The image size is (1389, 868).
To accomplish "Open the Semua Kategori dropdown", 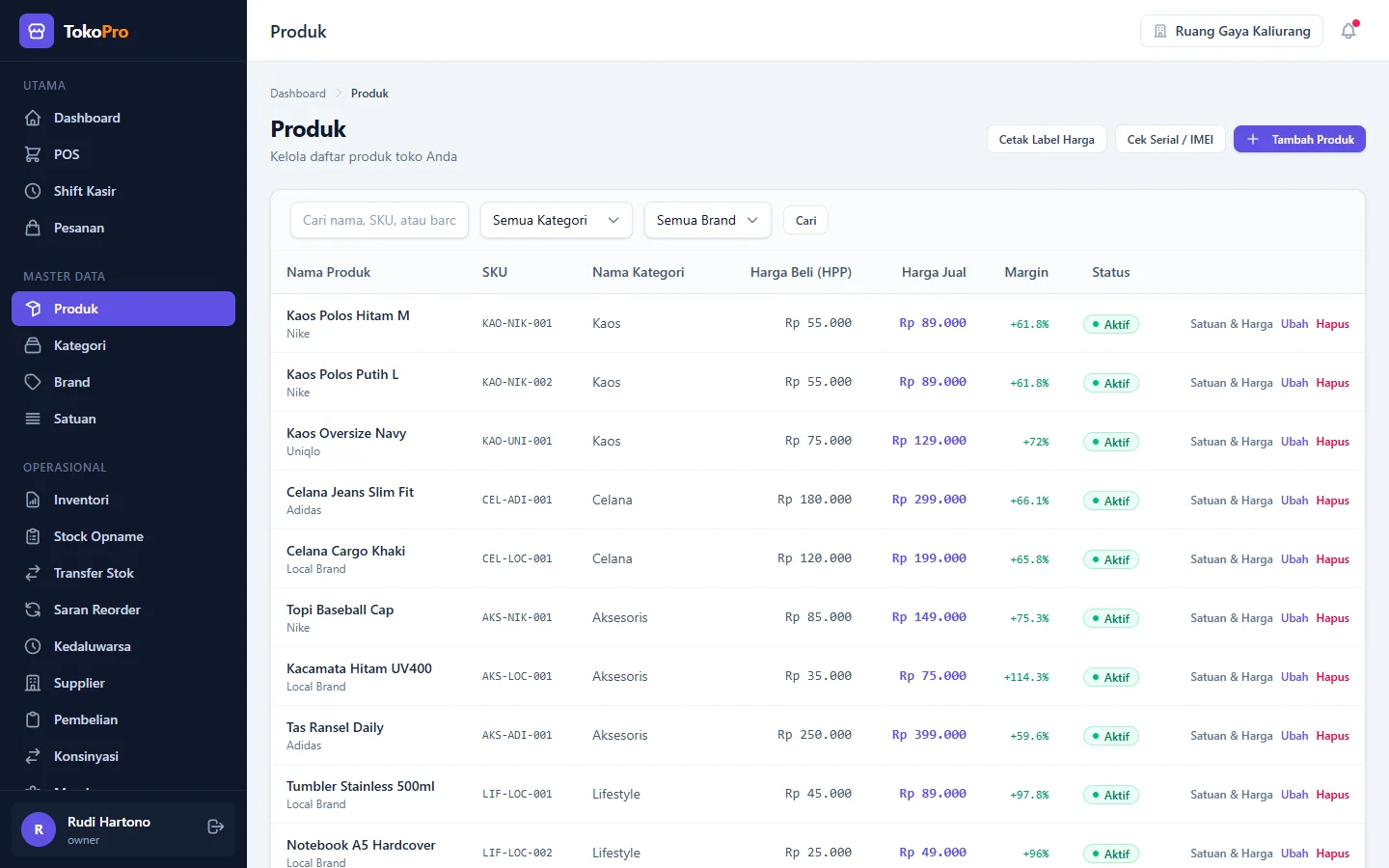I will point(556,220).
